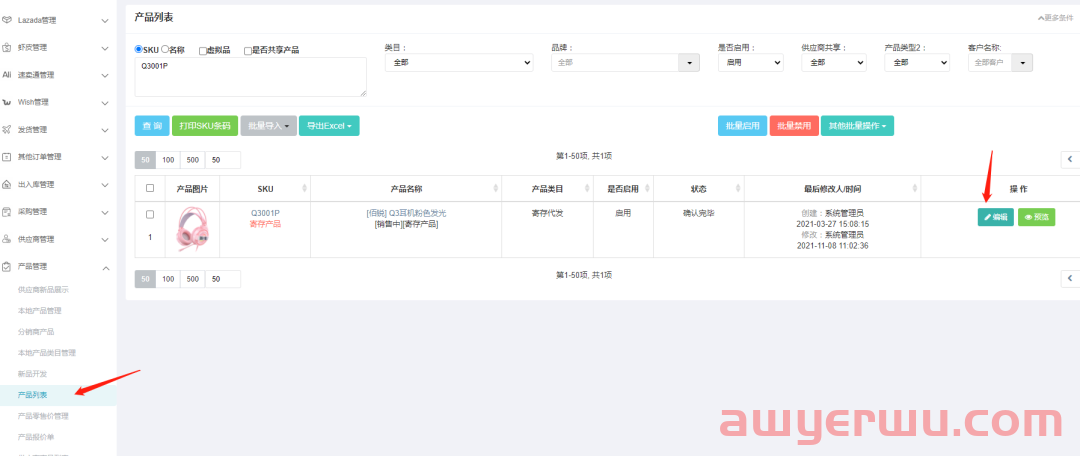Viewport: 1080px width, 456px height.
Task: Click the 供应商管理 person icon
Action: click(8, 239)
